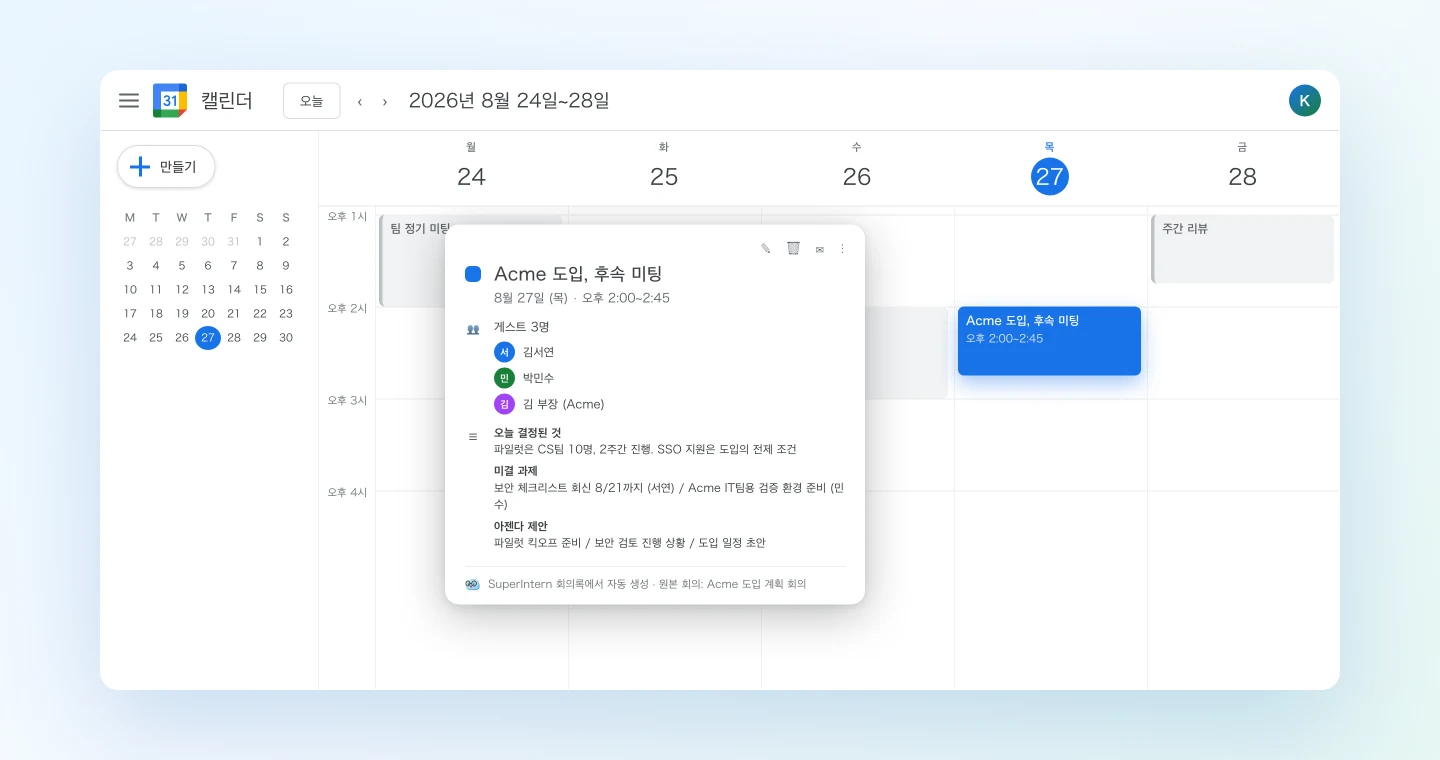
Task: Open the 주간 리뷰 event on Friday
Action: tap(1243, 249)
